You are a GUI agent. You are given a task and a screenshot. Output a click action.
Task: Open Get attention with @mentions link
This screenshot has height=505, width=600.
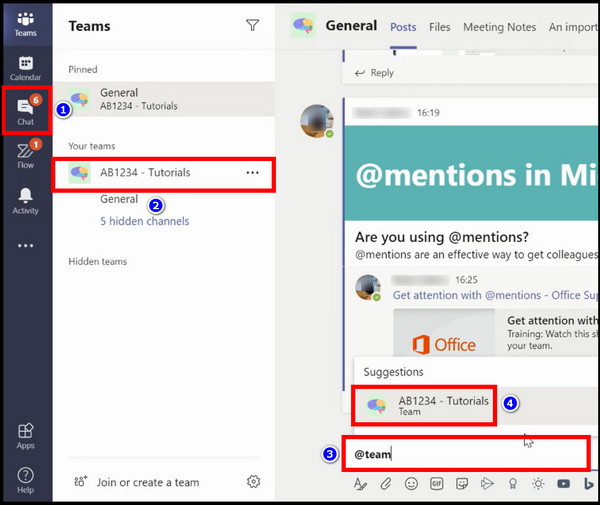[x=496, y=295]
